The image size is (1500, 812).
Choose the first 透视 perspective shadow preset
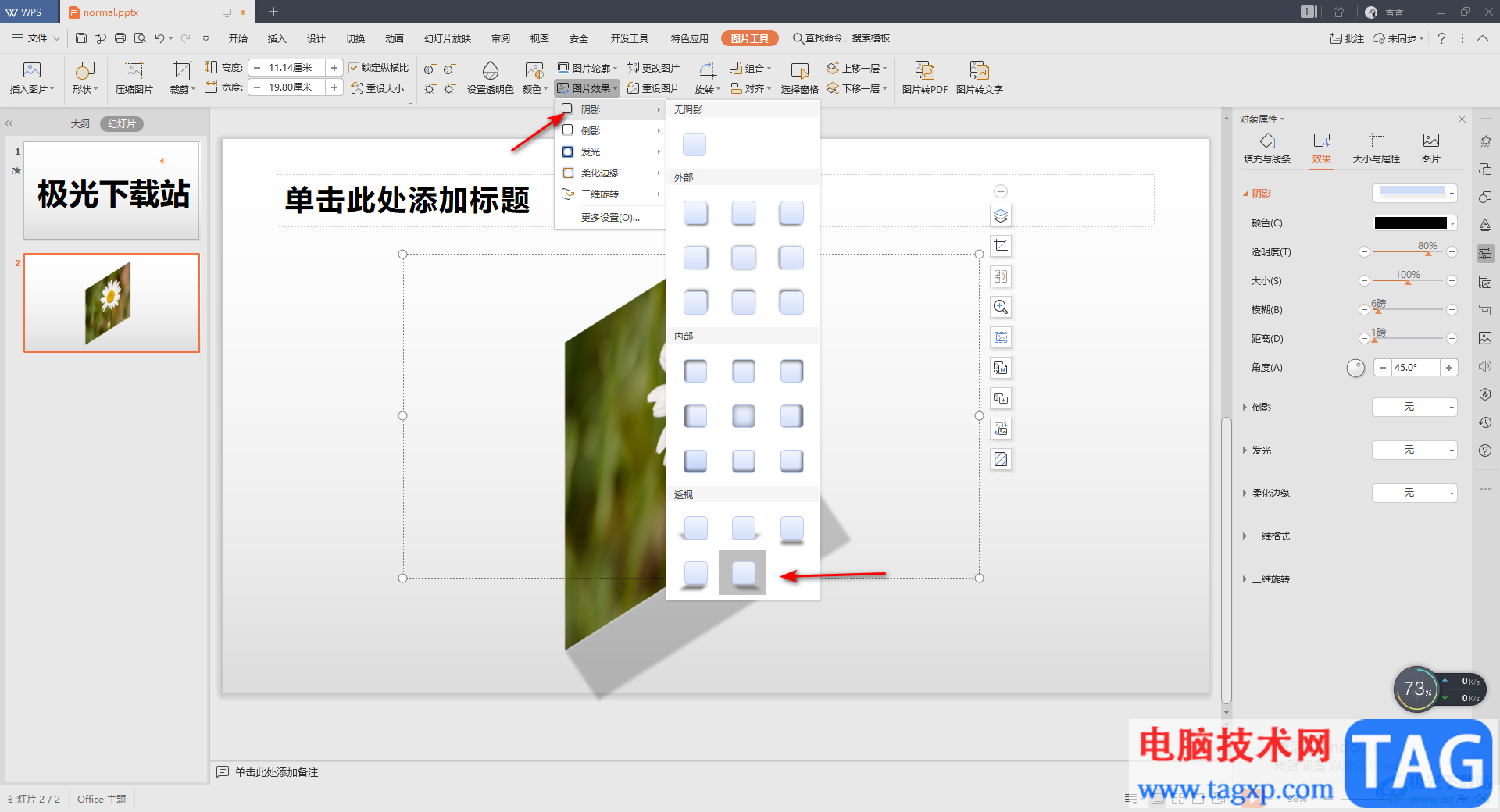tap(695, 529)
